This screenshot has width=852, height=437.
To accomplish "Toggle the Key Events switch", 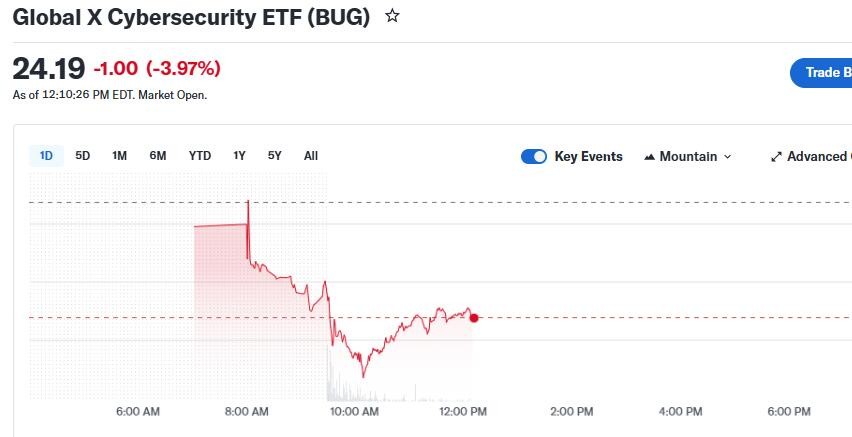I will click(534, 156).
